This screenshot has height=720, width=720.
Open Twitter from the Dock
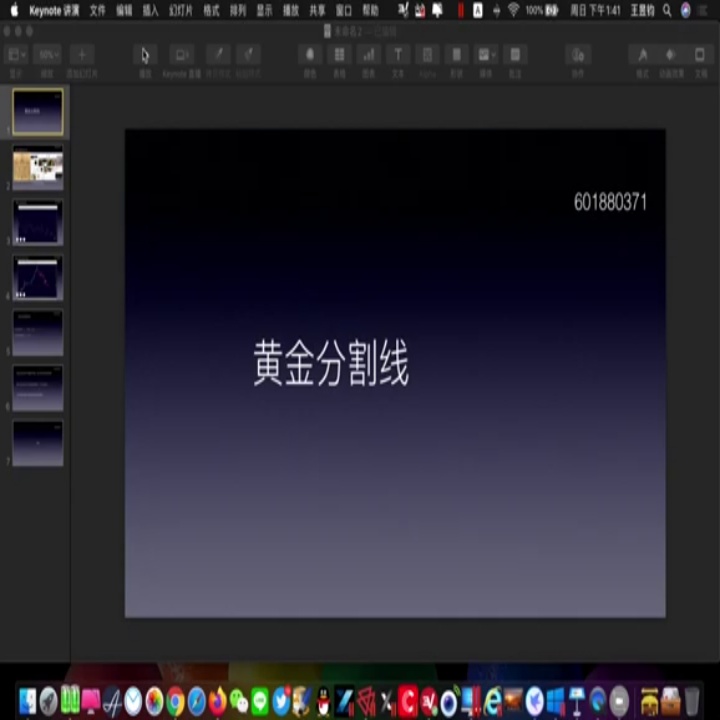pyautogui.click(x=281, y=701)
